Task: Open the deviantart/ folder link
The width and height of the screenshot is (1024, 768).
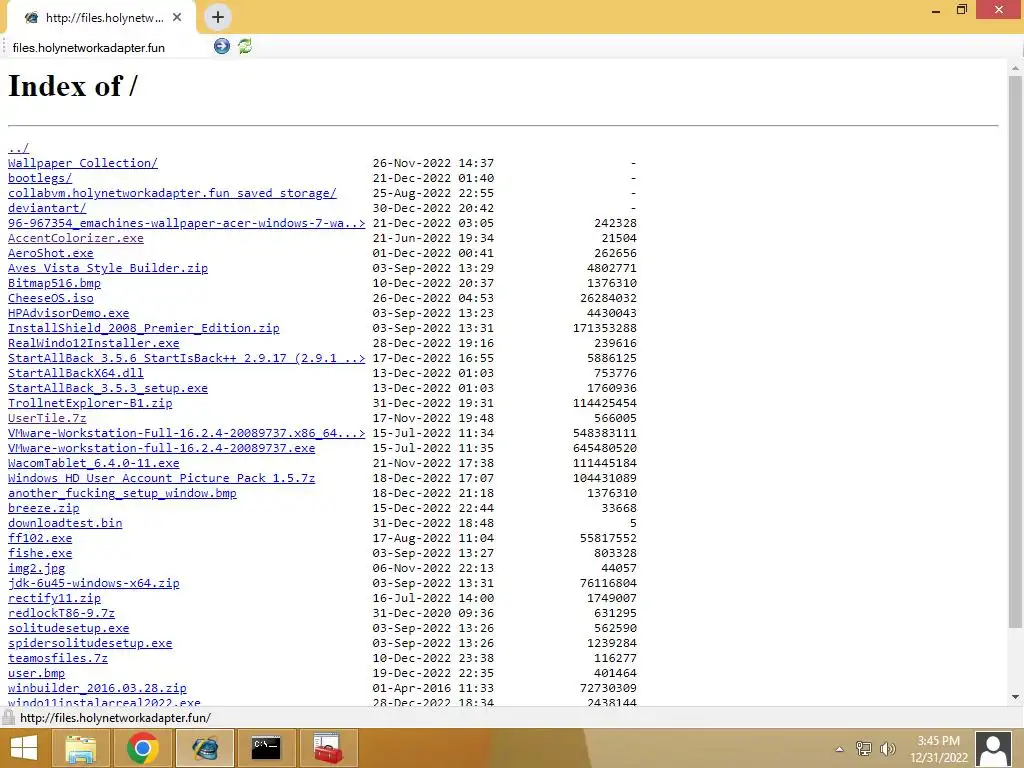Action: 47,208
